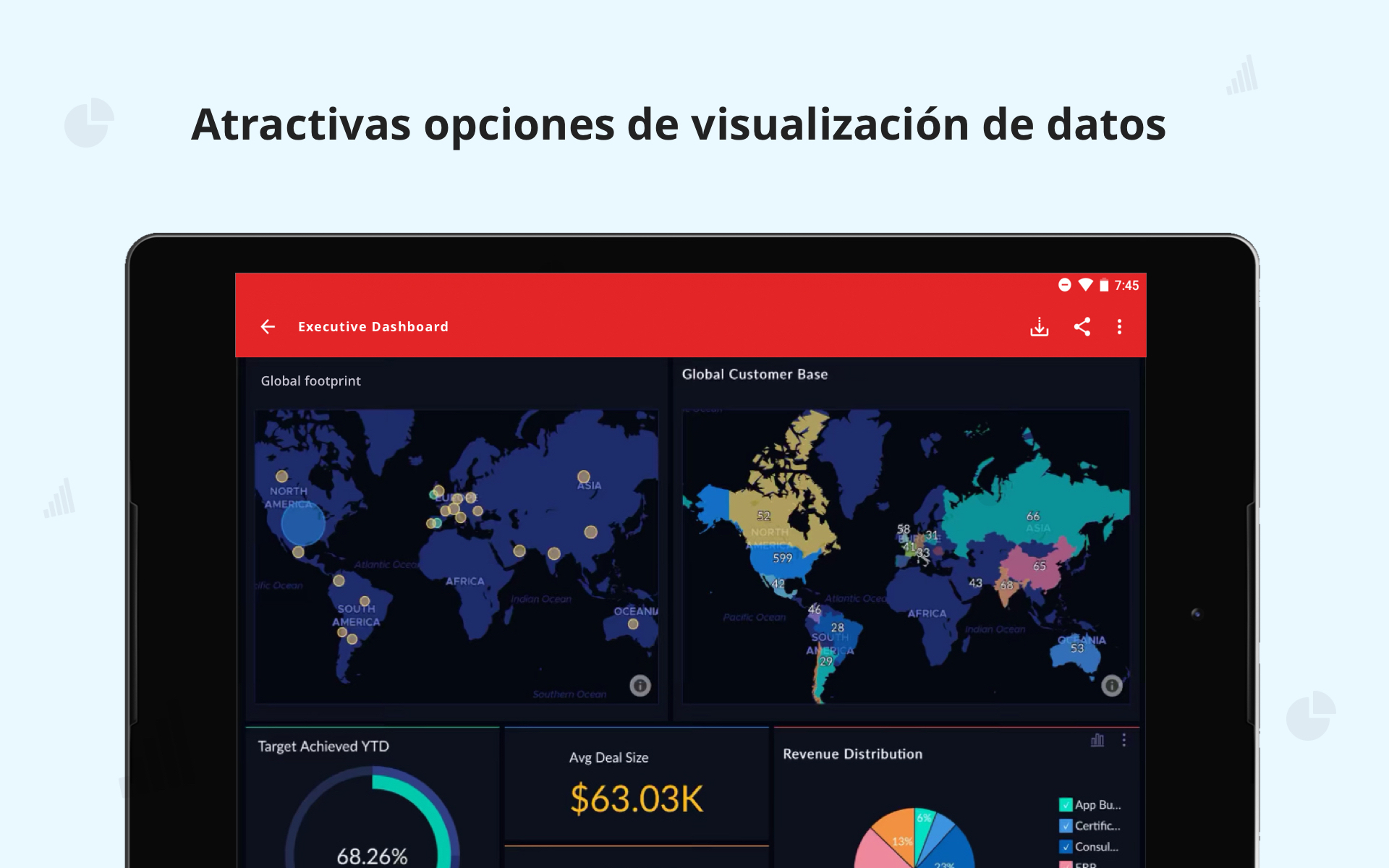
Task: Toggle the Consul... legend checkbox
Action: click(x=1066, y=846)
